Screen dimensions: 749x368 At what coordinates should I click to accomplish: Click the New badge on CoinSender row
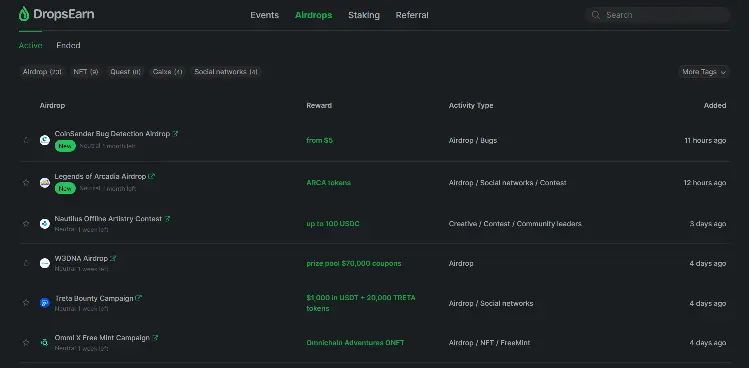coord(65,146)
